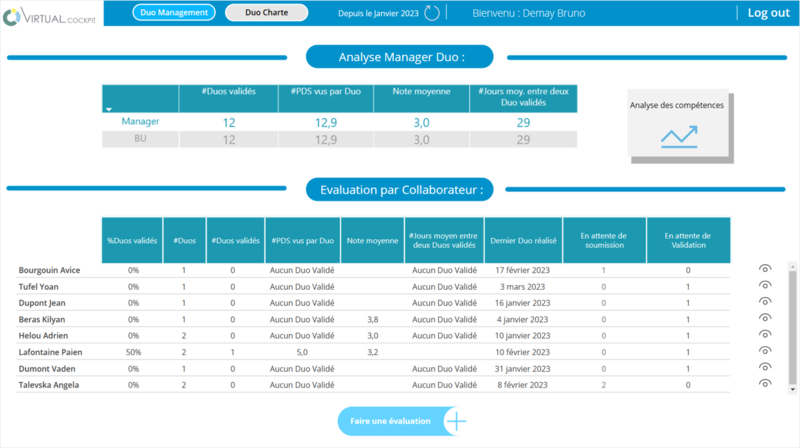This screenshot has width=800, height=448.
Task: View details eye icon for Tufel Yoan
Action: 765,285
